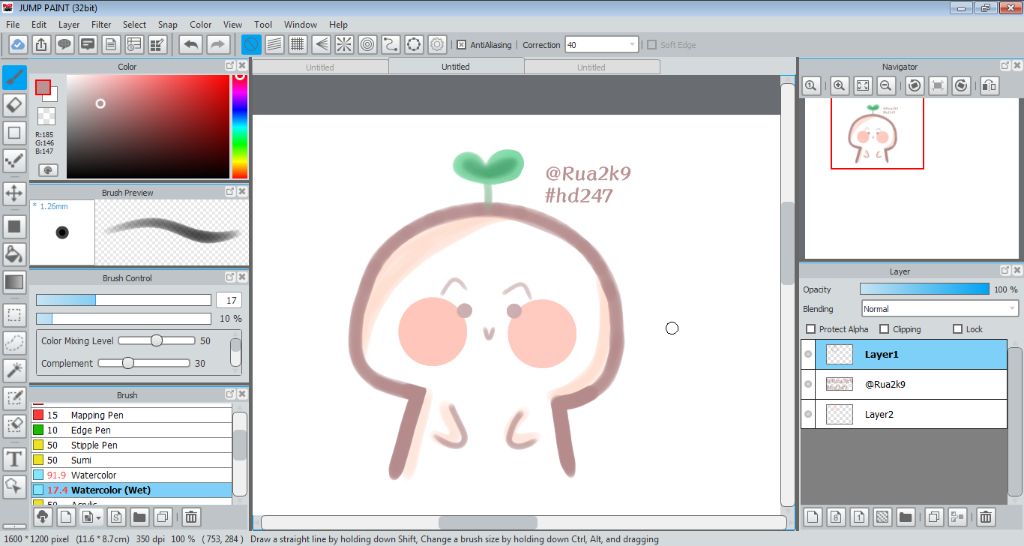The image size is (1024, 546).
Task: Select the Magic Wand tool
Action: (x=14, y=370)
